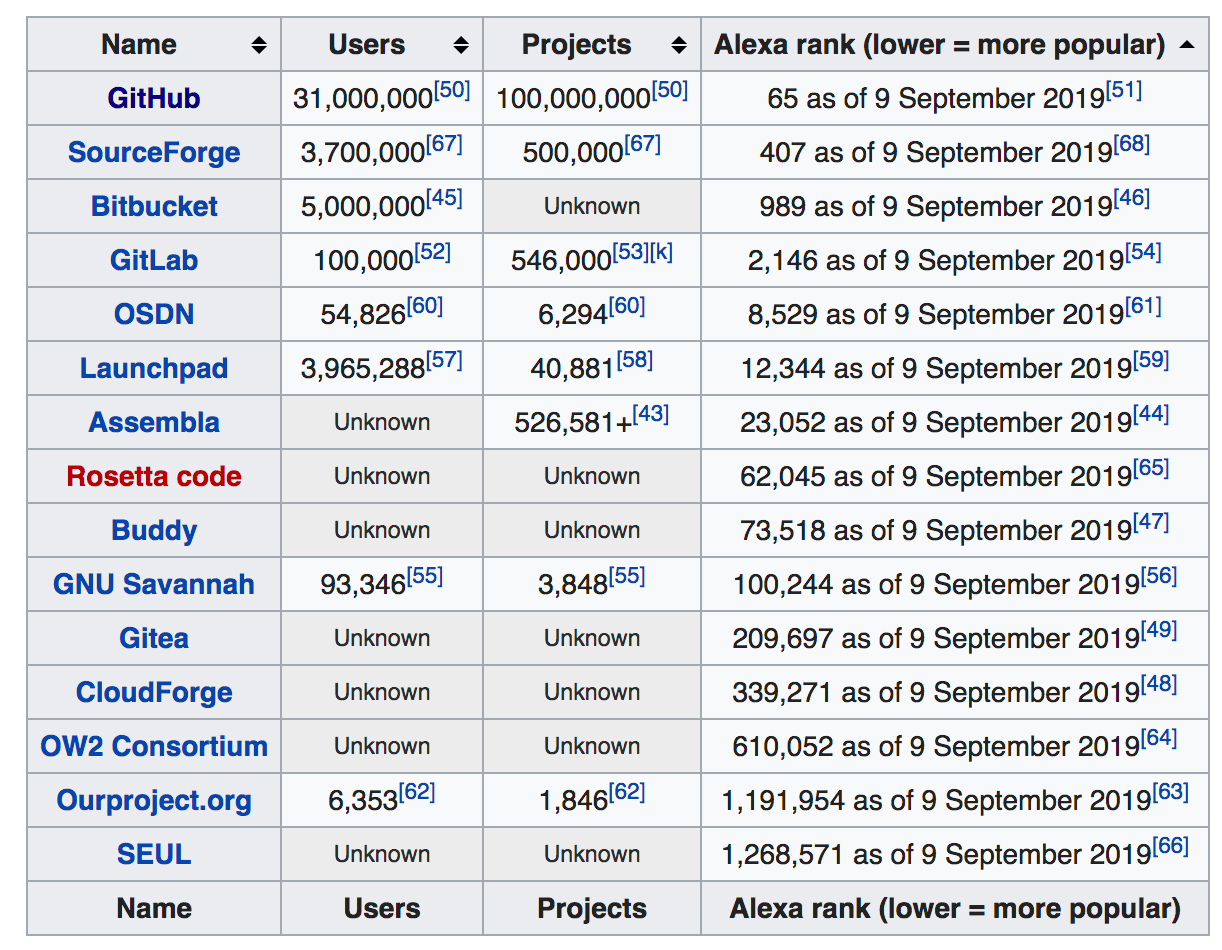Follow citation [60] beside OSDN's 6,294 projects
Image resolution: width=1222 pixels, height=950 pixels.
point(627,306)
